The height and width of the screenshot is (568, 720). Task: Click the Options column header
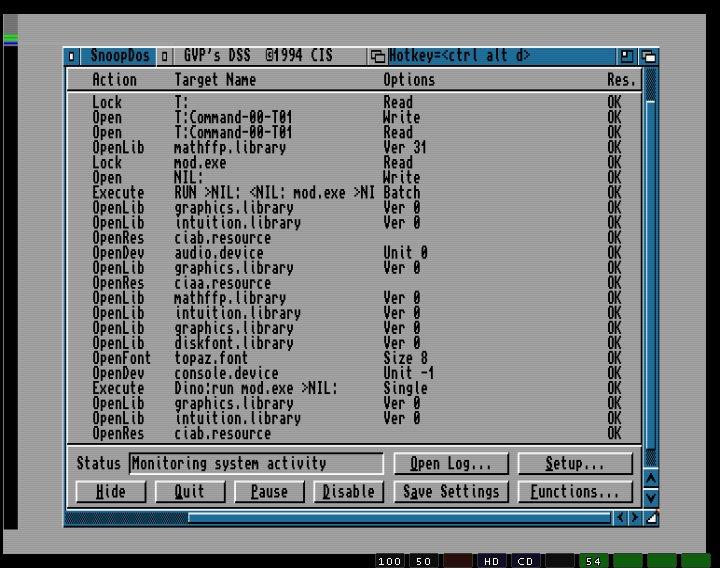tap(409, 80)
